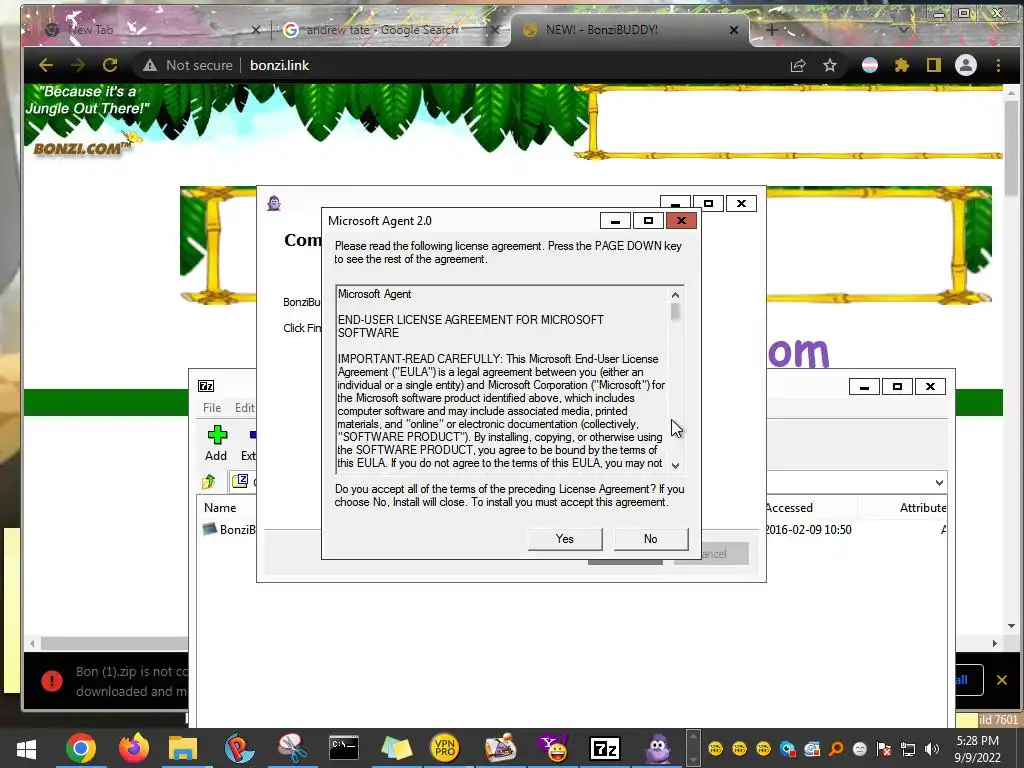Click the EULA text scrollbar thumb
This screenshot has width=1024, height=768.
(x=675, y=312)
